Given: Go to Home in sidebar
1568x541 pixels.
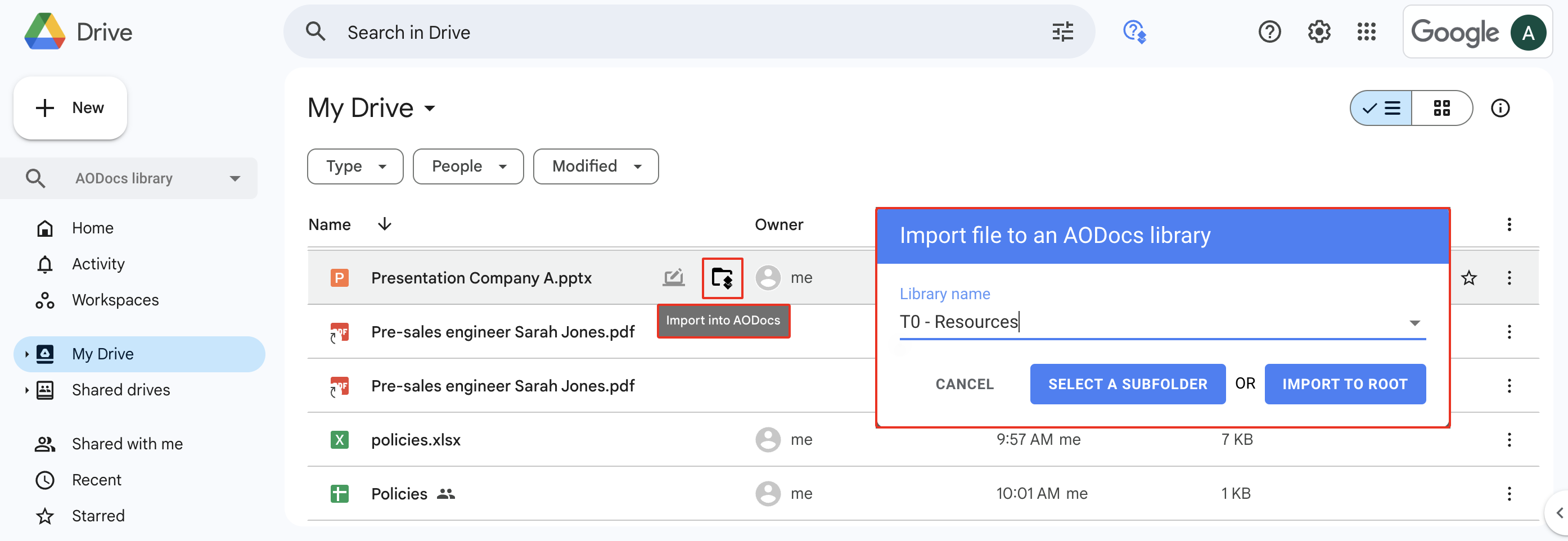Looking at the screenshot, I should (93, 228).
